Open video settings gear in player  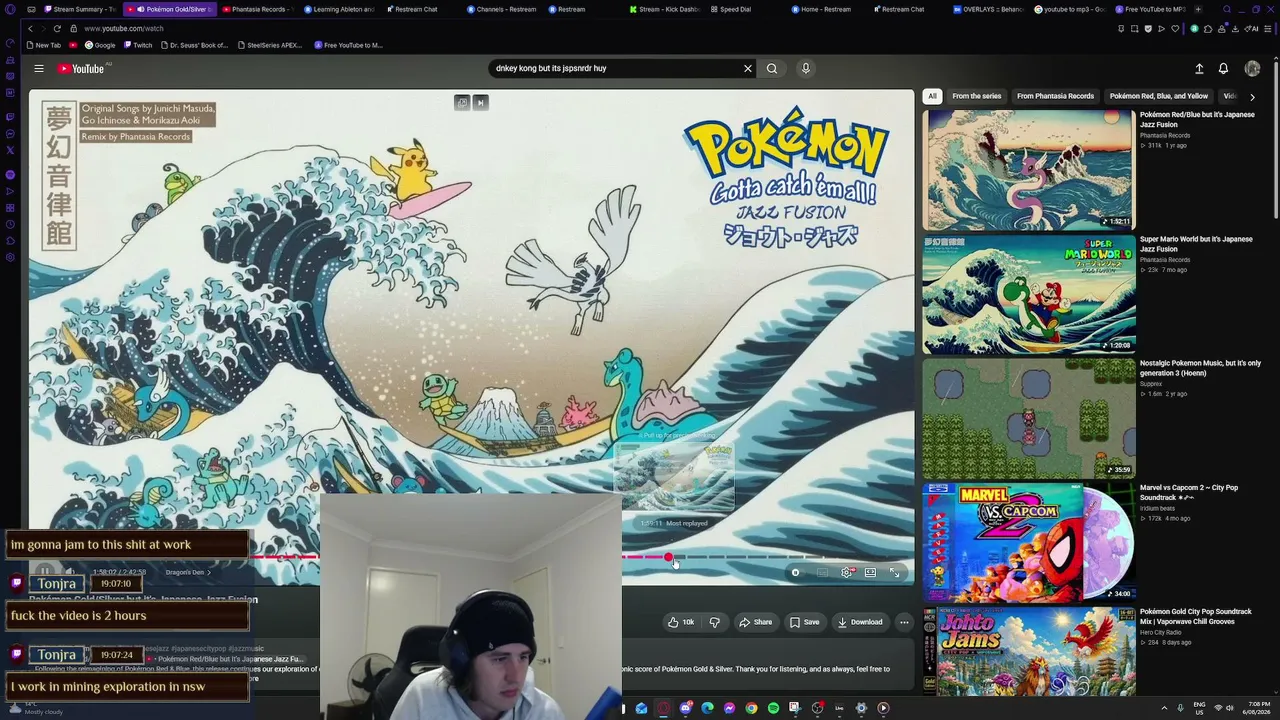(x=846, y=573)
